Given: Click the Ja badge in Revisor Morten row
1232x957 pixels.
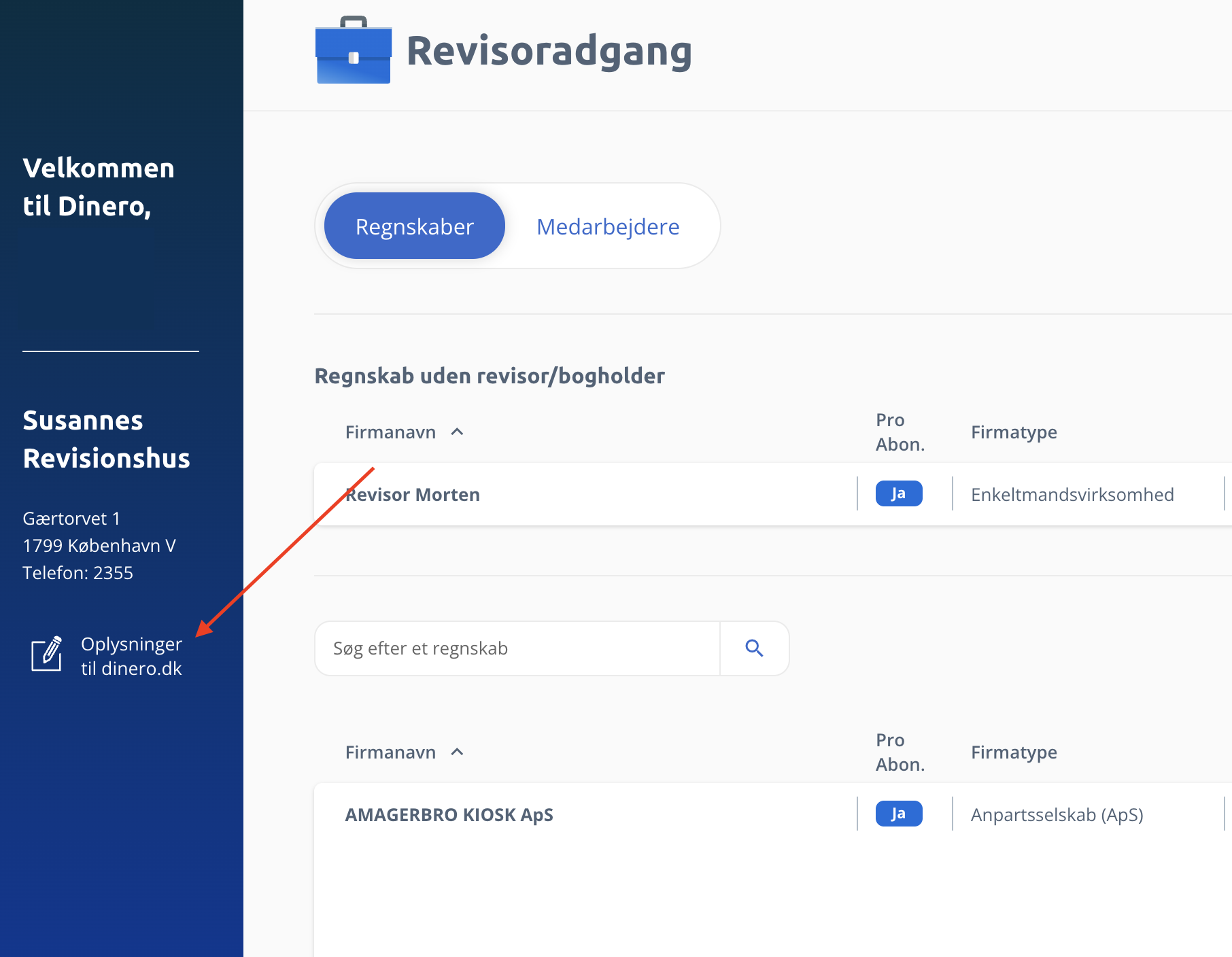Looking at the screenshot, I should point(898,494).
